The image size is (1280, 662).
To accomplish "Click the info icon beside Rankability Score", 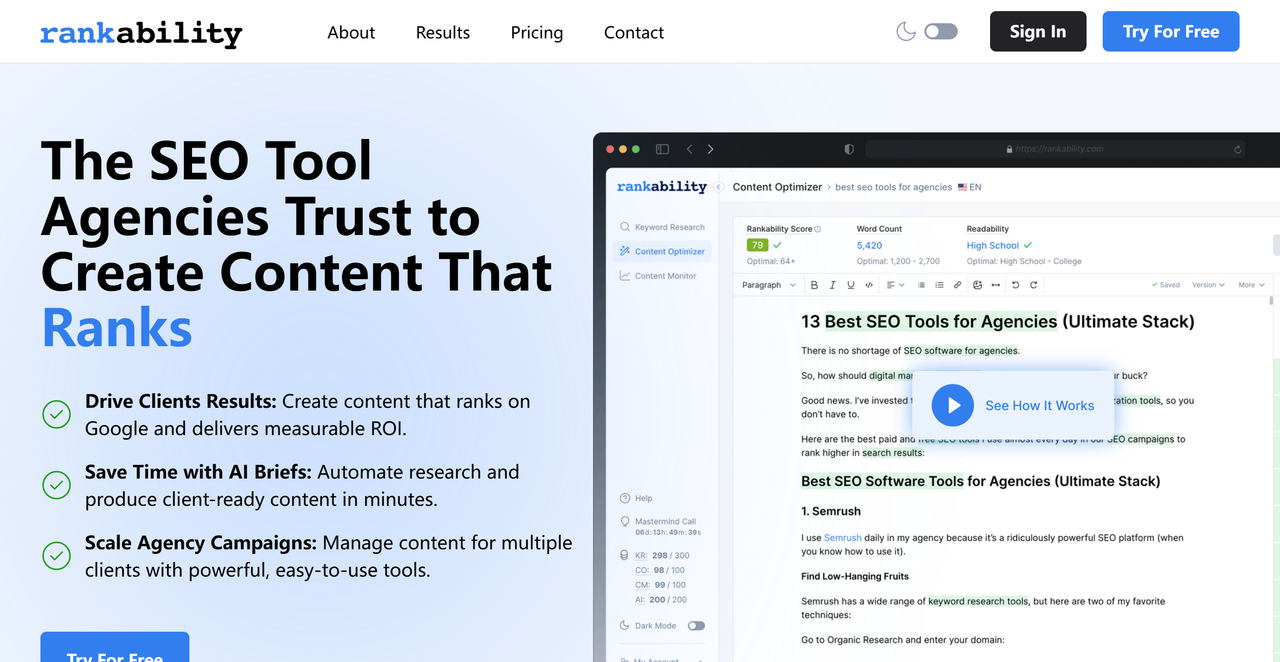I will (x=817, y=229).
